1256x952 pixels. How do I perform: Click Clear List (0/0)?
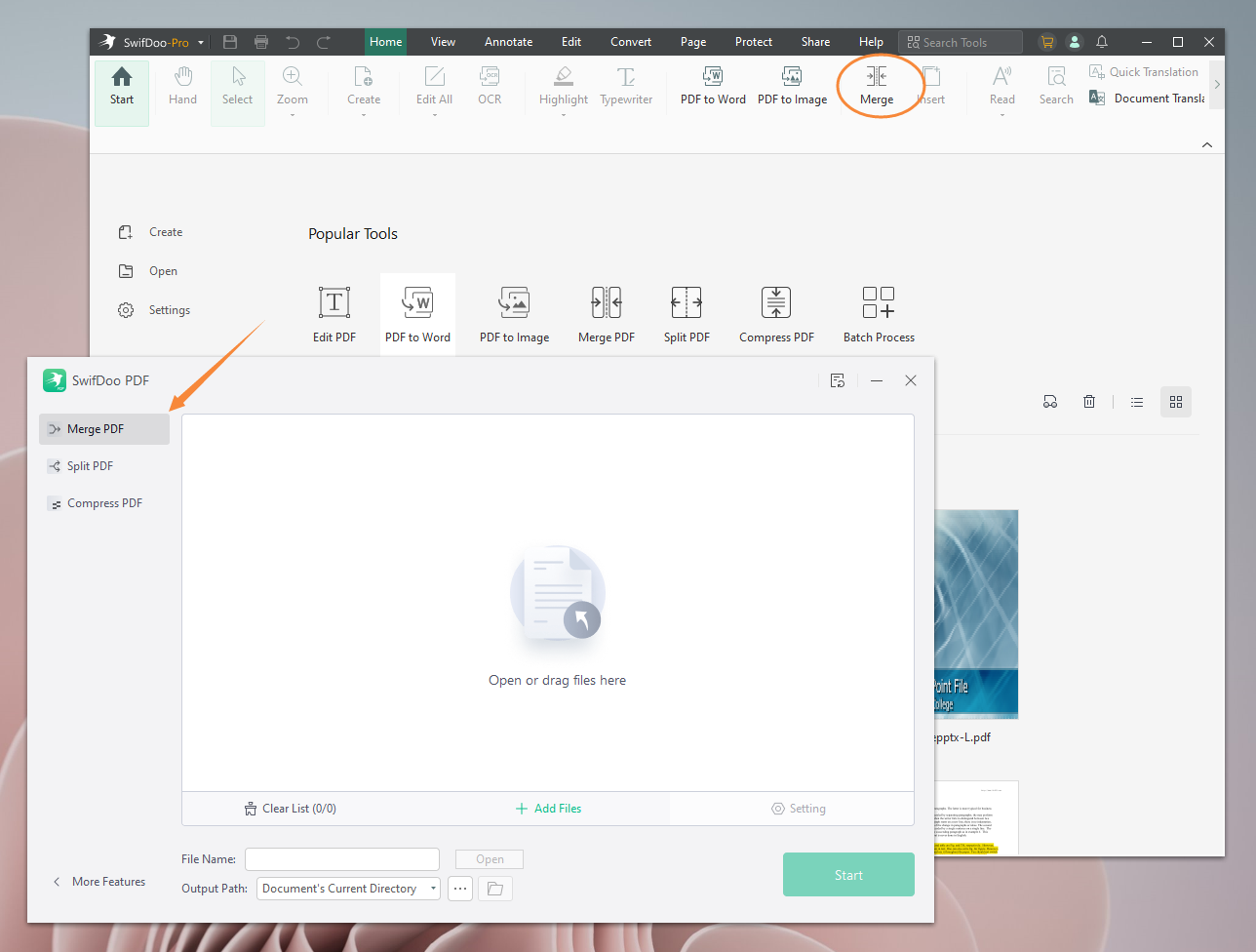point(291,809)
